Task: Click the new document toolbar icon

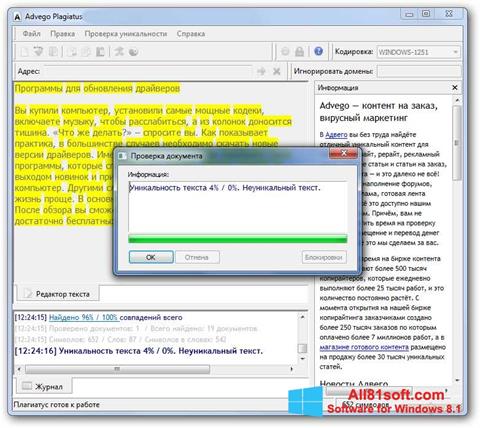Action: (x=25, y=52)
